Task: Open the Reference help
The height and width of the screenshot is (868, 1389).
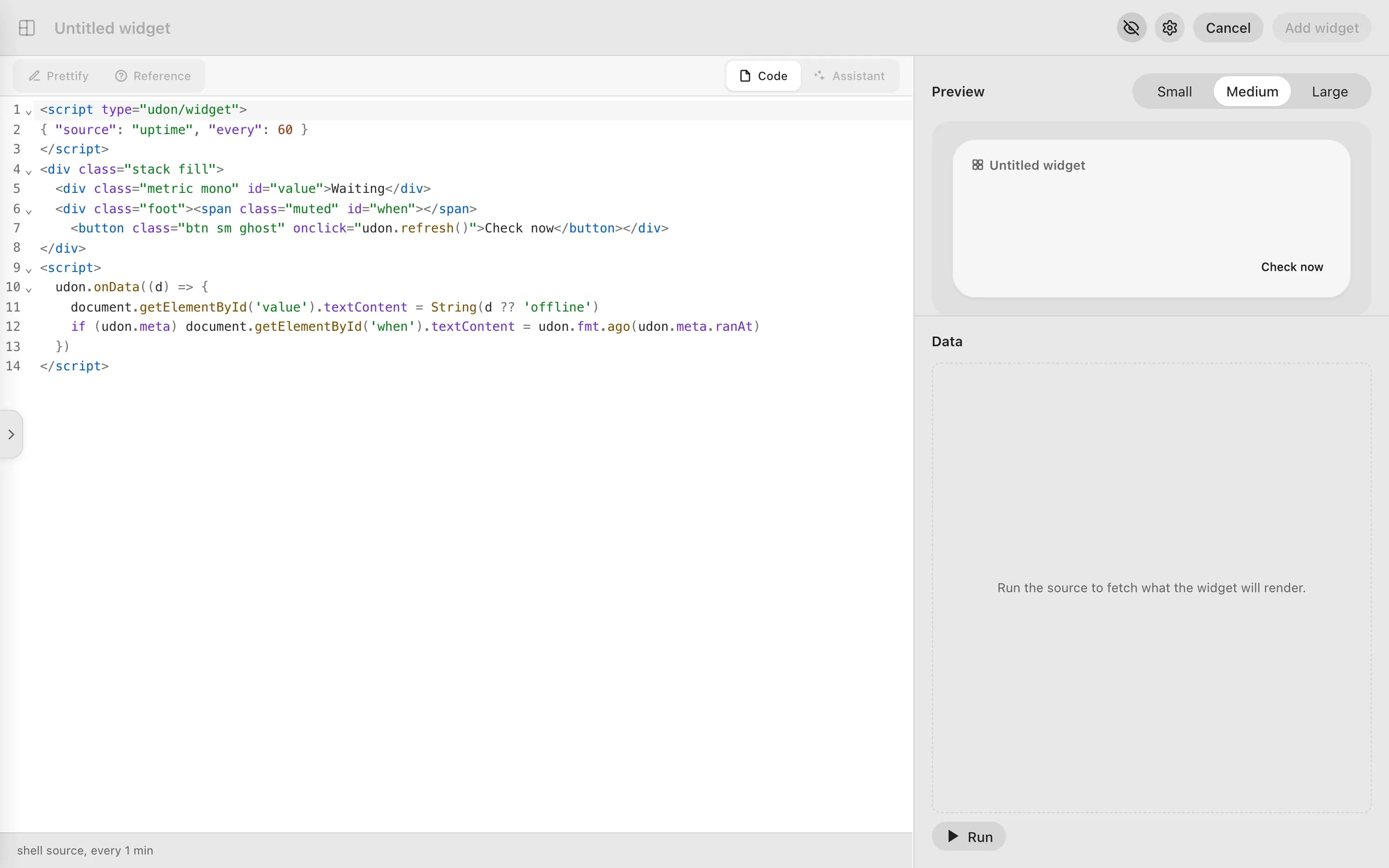Action: [x=153, y=76]
